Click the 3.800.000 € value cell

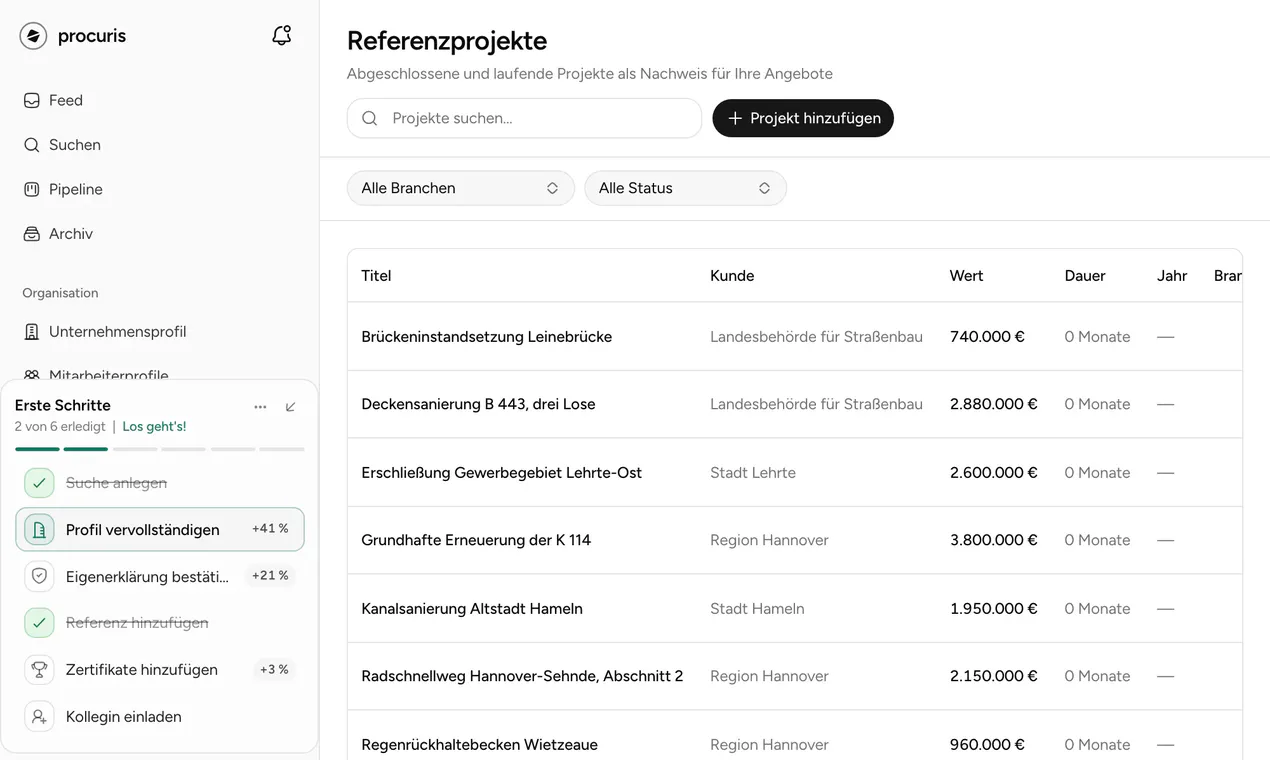pyautogui.click(x=994, y=540)
